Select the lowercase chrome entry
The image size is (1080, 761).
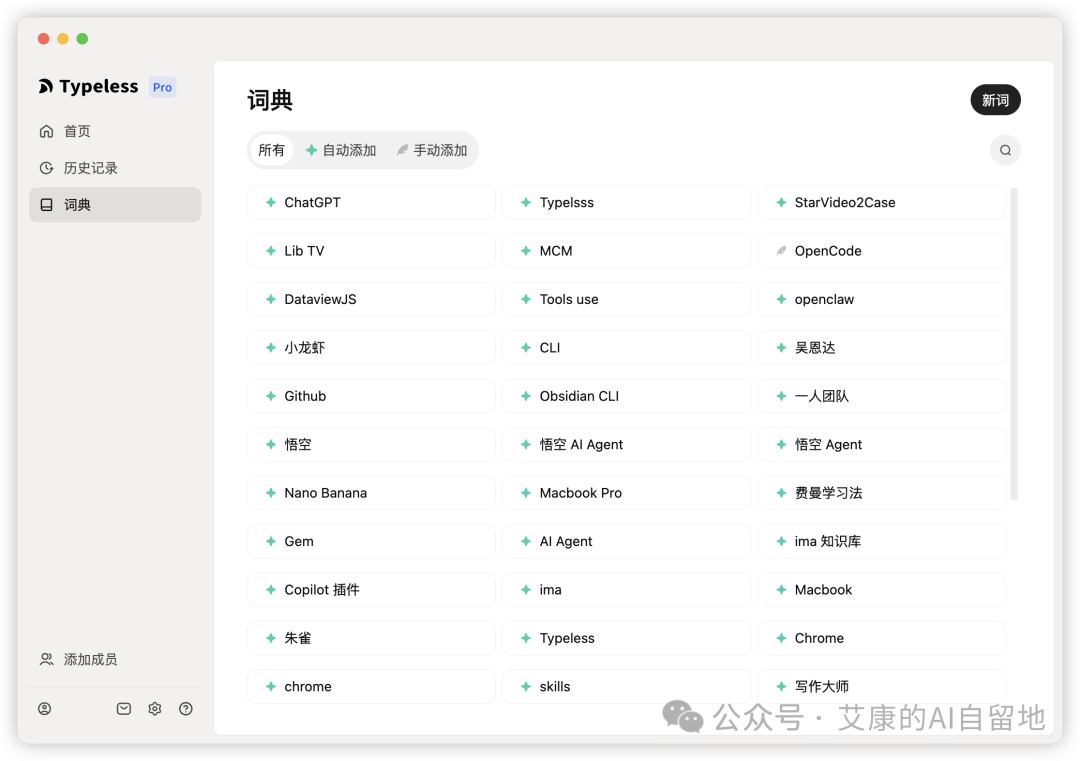pos(371,687)
